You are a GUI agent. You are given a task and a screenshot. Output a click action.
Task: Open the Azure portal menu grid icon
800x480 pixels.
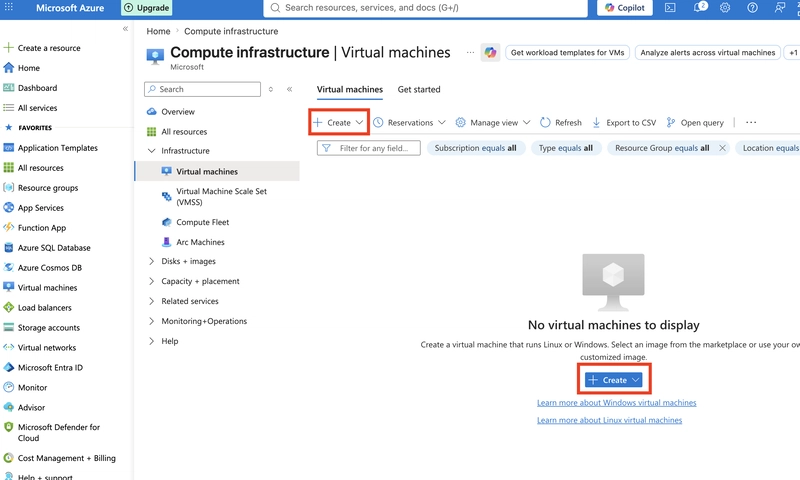(9, 8)
